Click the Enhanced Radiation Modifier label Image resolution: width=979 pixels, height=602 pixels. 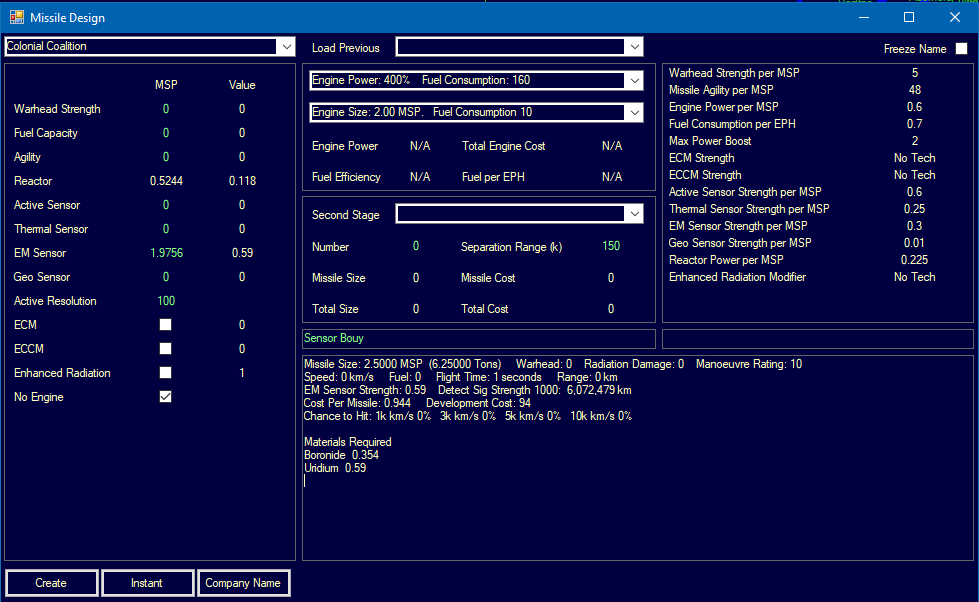coord(737,277)
